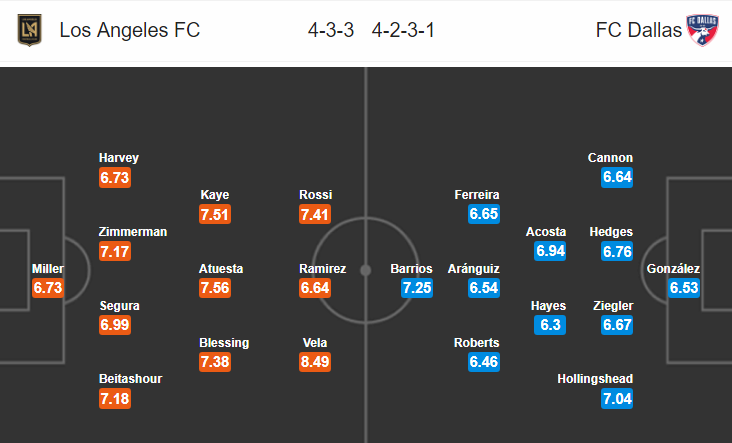Viewport: 732px width, 443px height.
Task: Click Rossi's 7.41 rating badge
Action: pos(315,214)
